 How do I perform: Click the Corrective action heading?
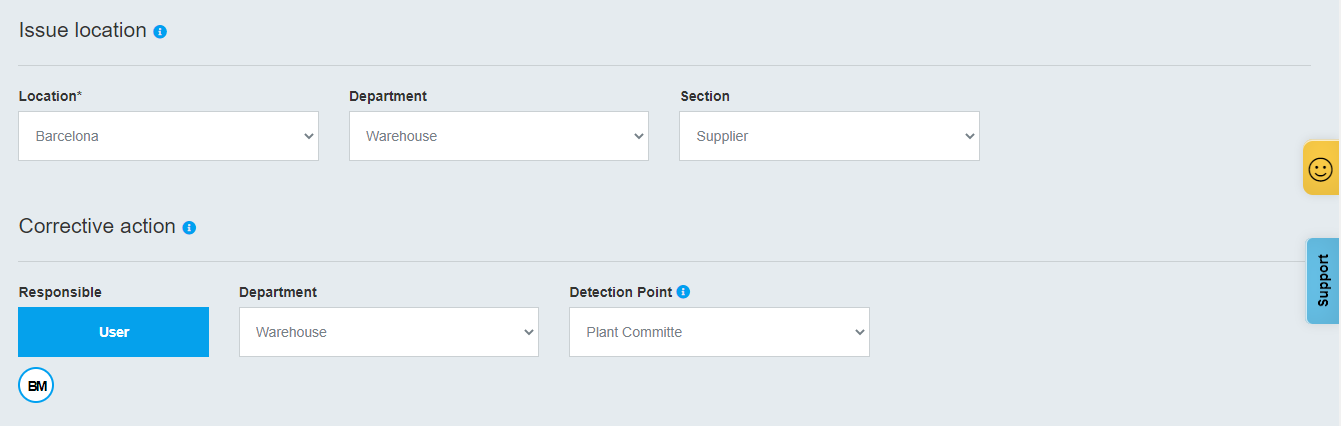pos(97,226)
